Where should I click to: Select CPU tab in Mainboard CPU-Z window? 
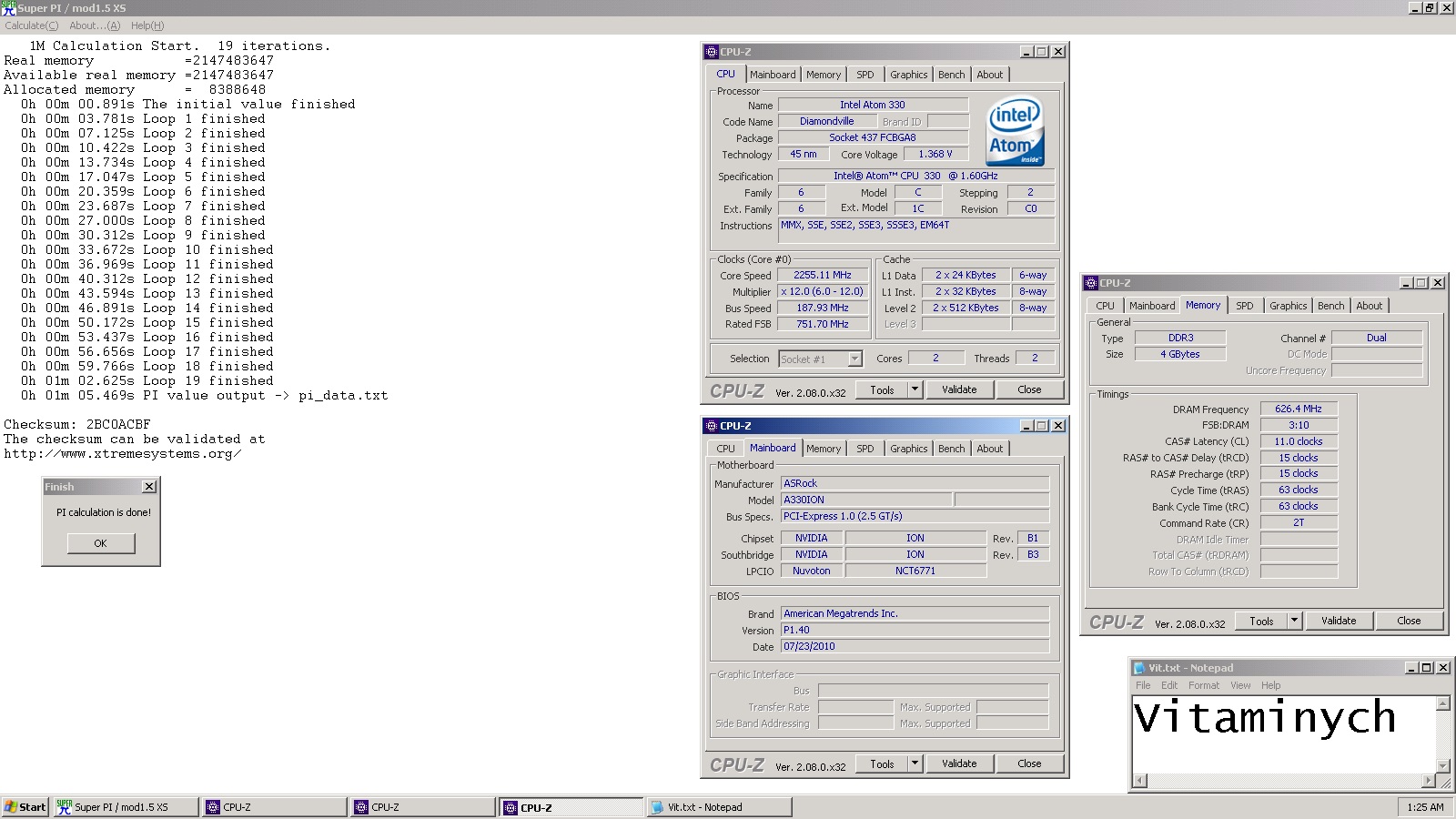click(x=725, y=449)
